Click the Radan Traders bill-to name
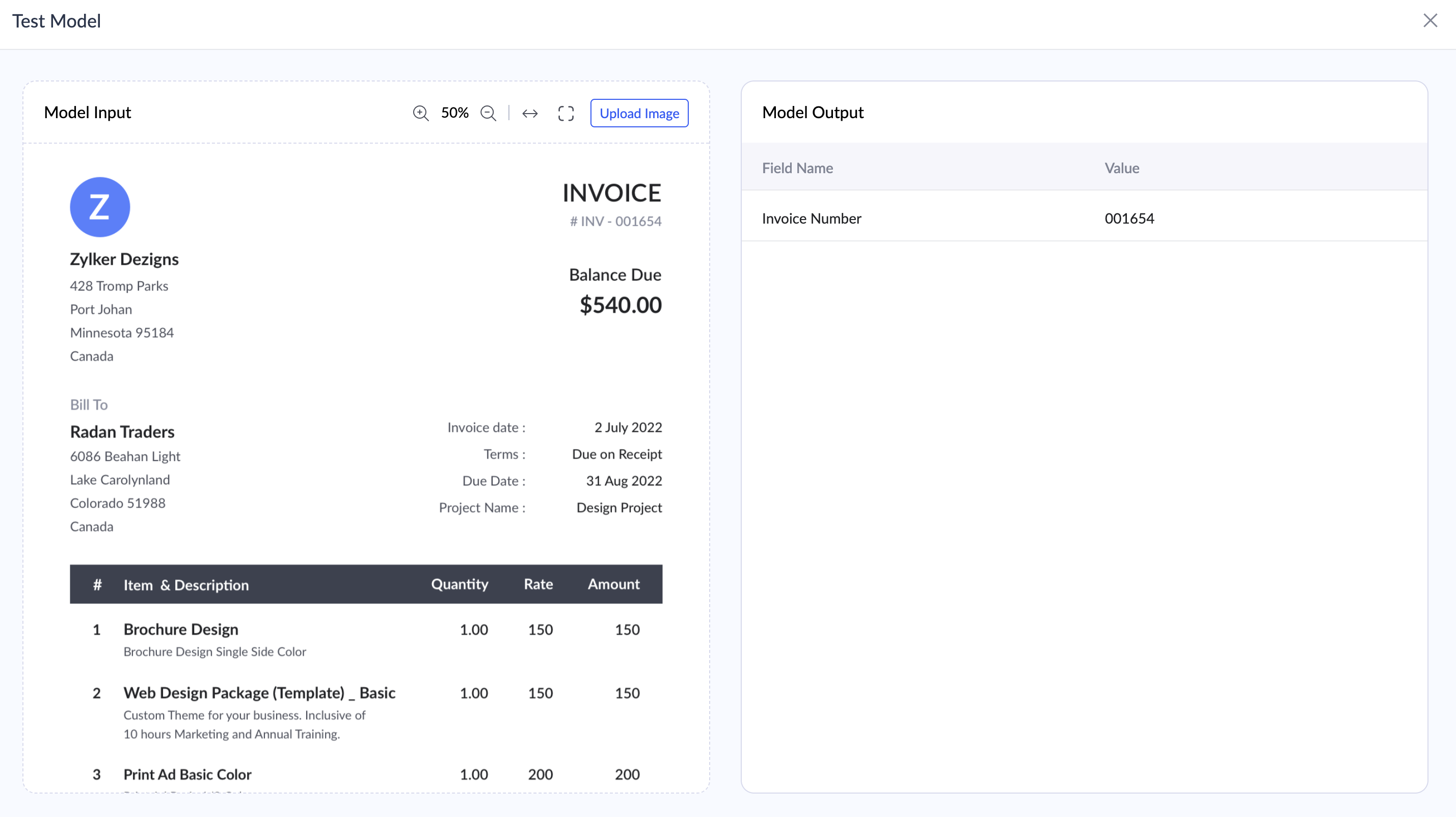1456x817 pixels. (x=122, y=431)
